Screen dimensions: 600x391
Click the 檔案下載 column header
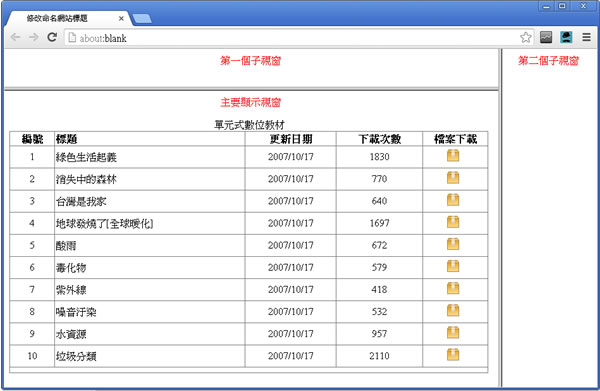(x=455, y=139)
